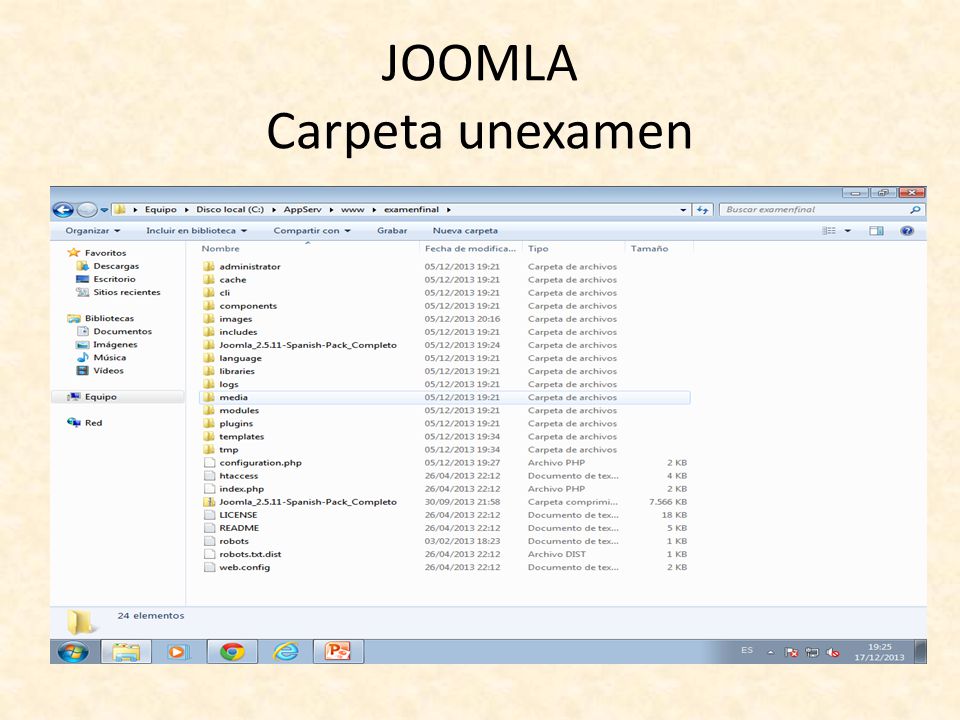Click the language folder icon
Screen dimensions: 960x720
pos(209,358)
